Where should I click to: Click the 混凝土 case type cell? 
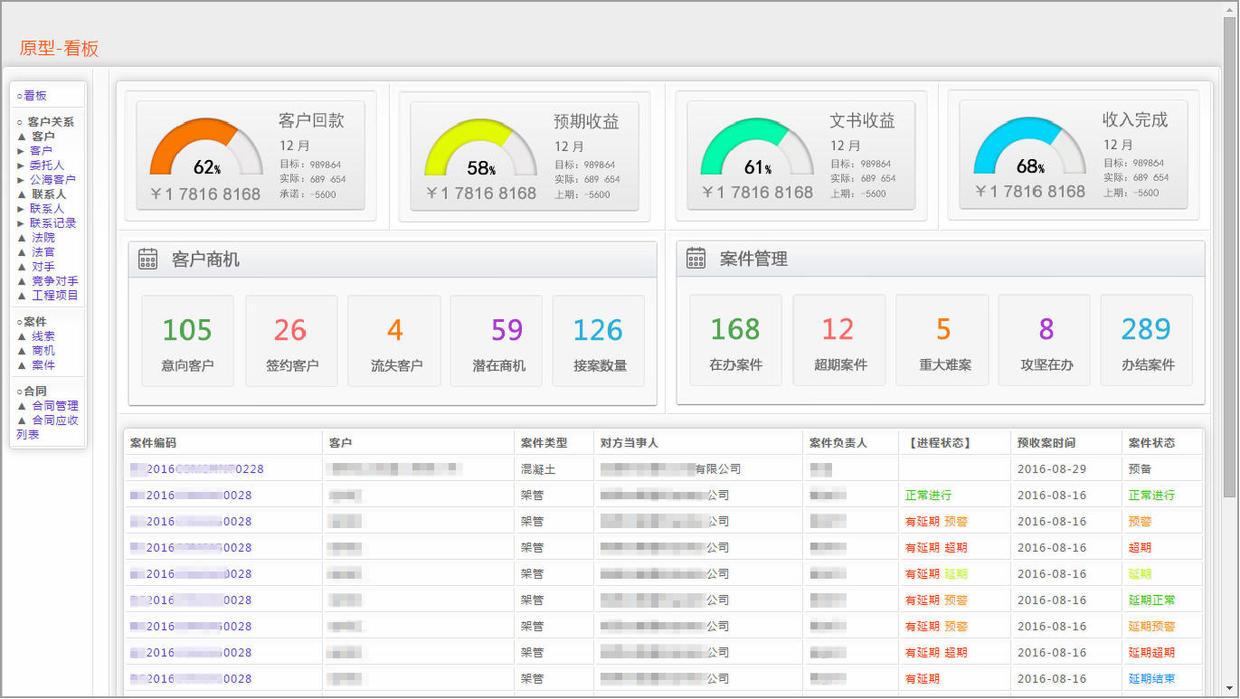(x=538, y=469)
